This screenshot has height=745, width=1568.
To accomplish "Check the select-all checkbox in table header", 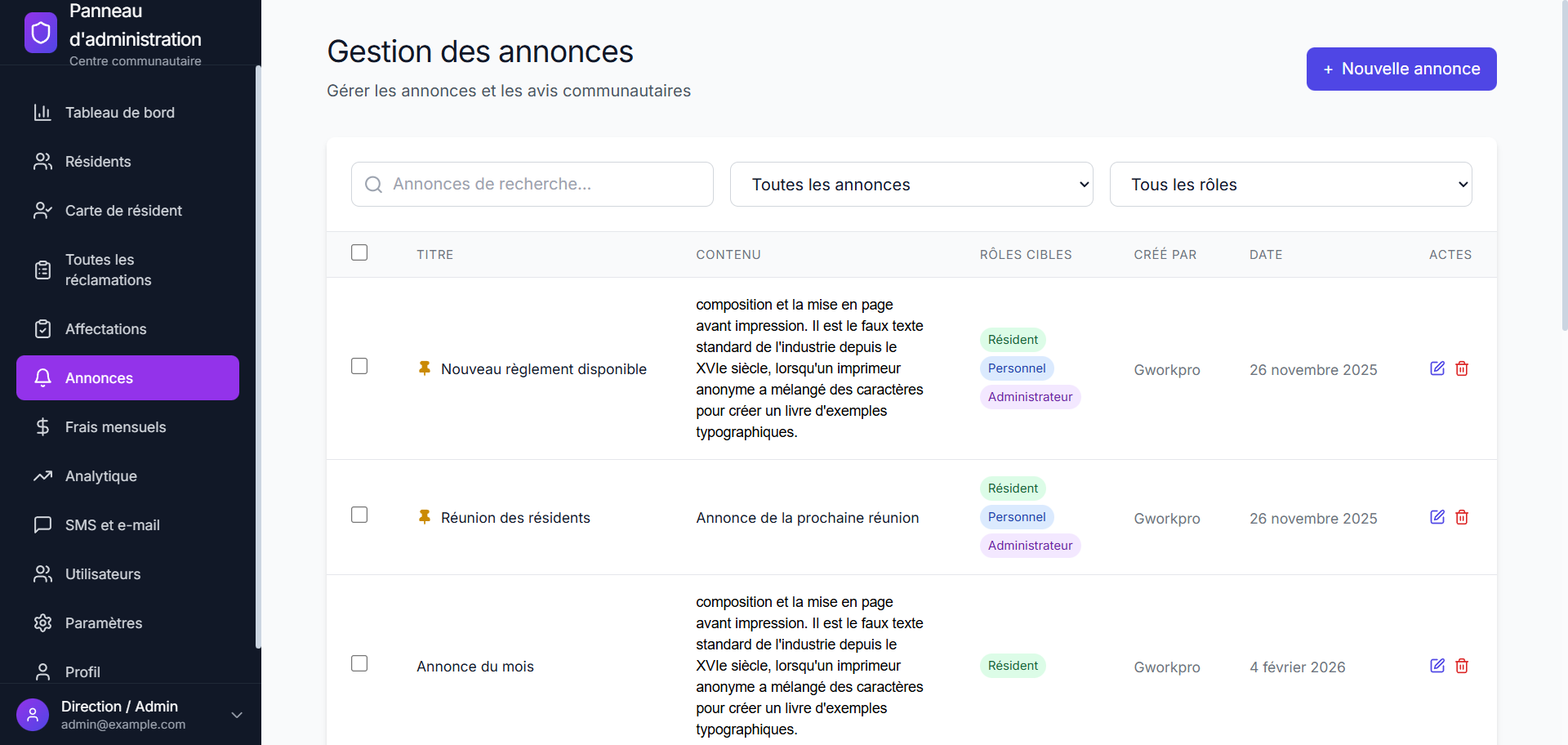I will pos(359,252).
